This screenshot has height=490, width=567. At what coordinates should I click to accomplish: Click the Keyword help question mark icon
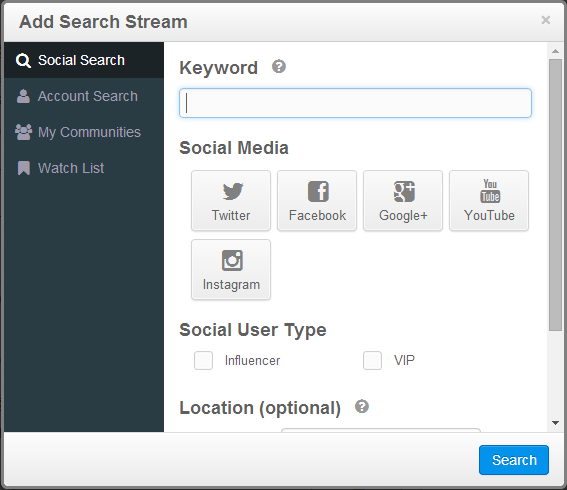coord(279,67)
